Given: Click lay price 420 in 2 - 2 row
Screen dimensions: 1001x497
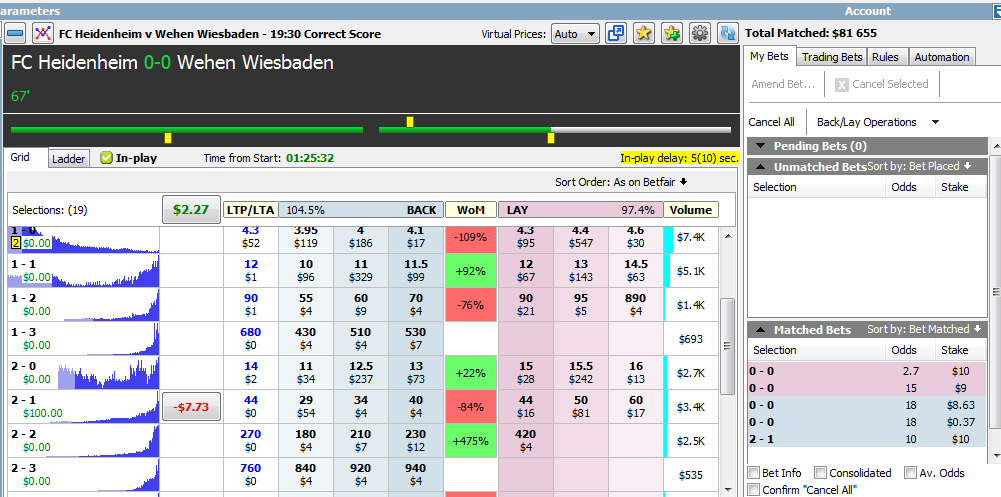Looking at the screenshot, I should tap(525, 440).
